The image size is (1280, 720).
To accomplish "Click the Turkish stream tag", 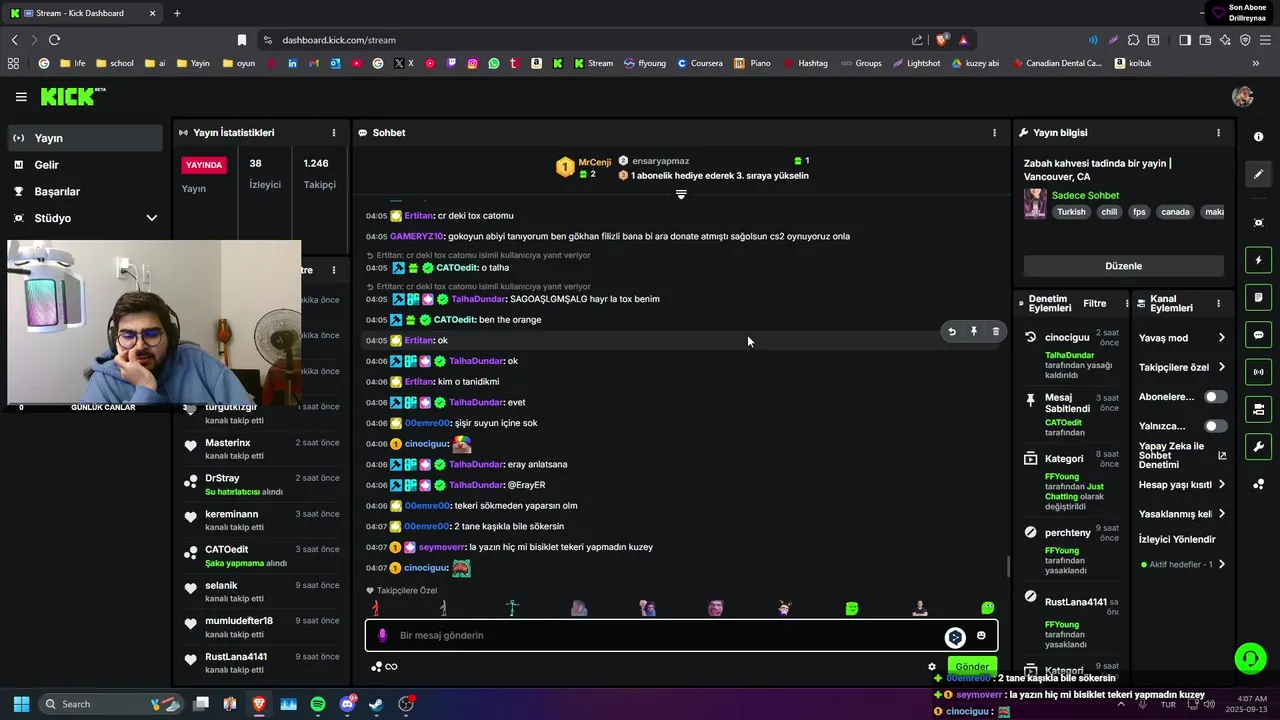I will point(1071,212).
